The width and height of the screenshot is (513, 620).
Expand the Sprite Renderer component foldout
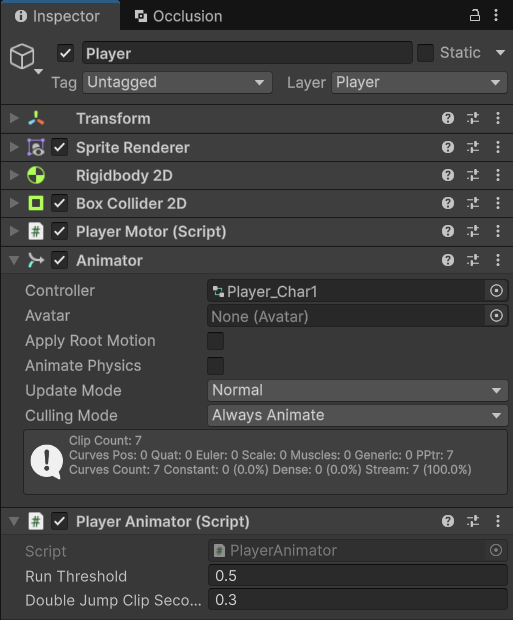tap(14, 147)
